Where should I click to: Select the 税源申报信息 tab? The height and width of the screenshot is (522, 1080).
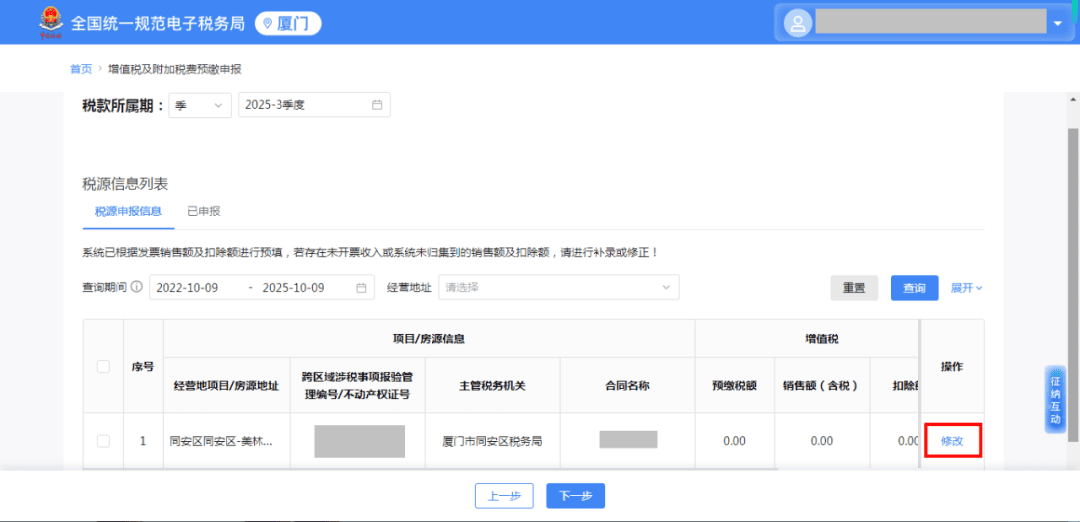128,211
